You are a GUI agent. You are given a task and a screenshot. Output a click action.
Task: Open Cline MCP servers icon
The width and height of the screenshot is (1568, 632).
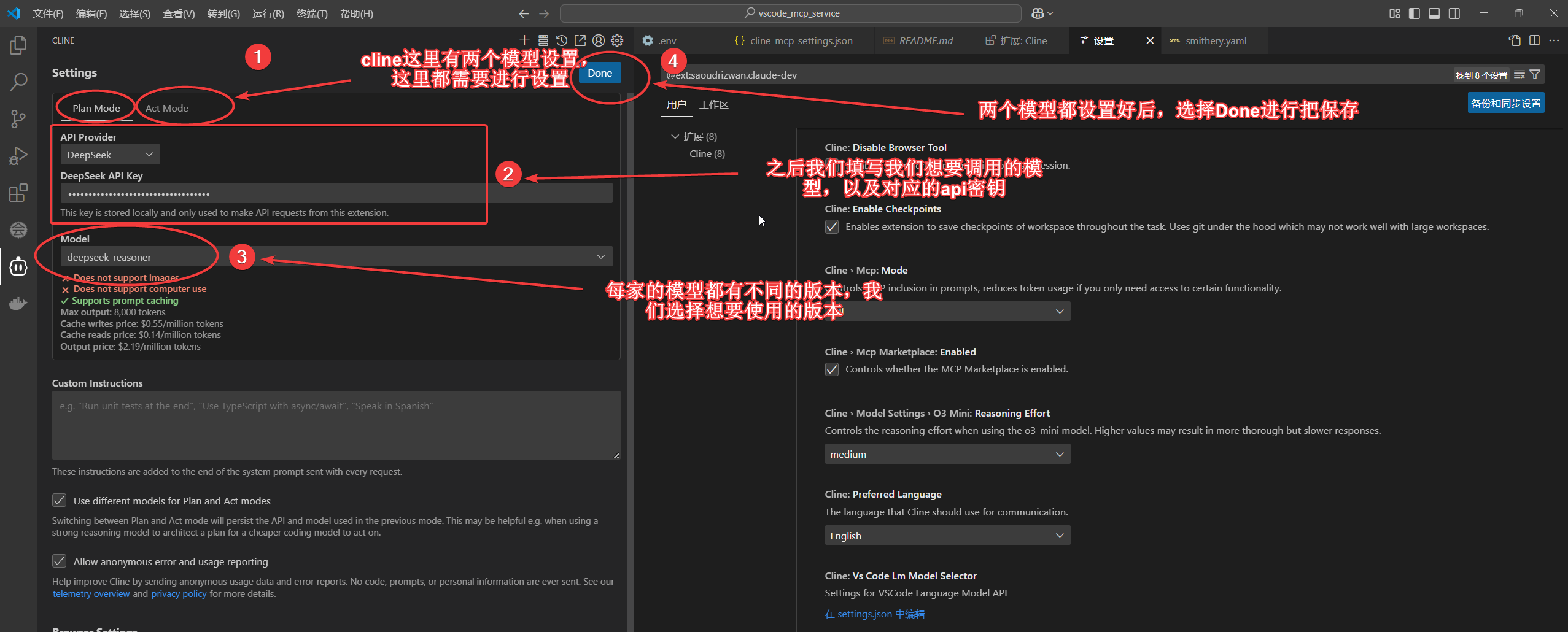pos(543,40)
